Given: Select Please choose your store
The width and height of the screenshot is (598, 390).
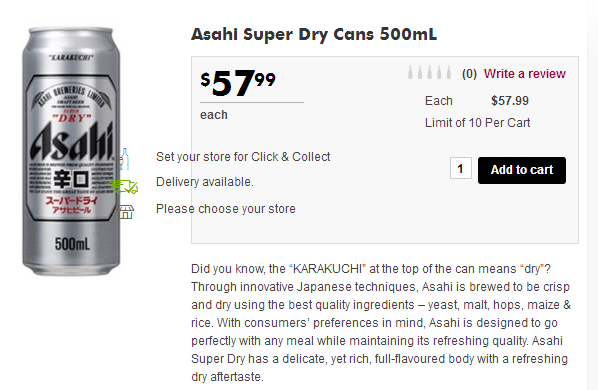Looking at the screenshot, I should (x=226, y=209).
